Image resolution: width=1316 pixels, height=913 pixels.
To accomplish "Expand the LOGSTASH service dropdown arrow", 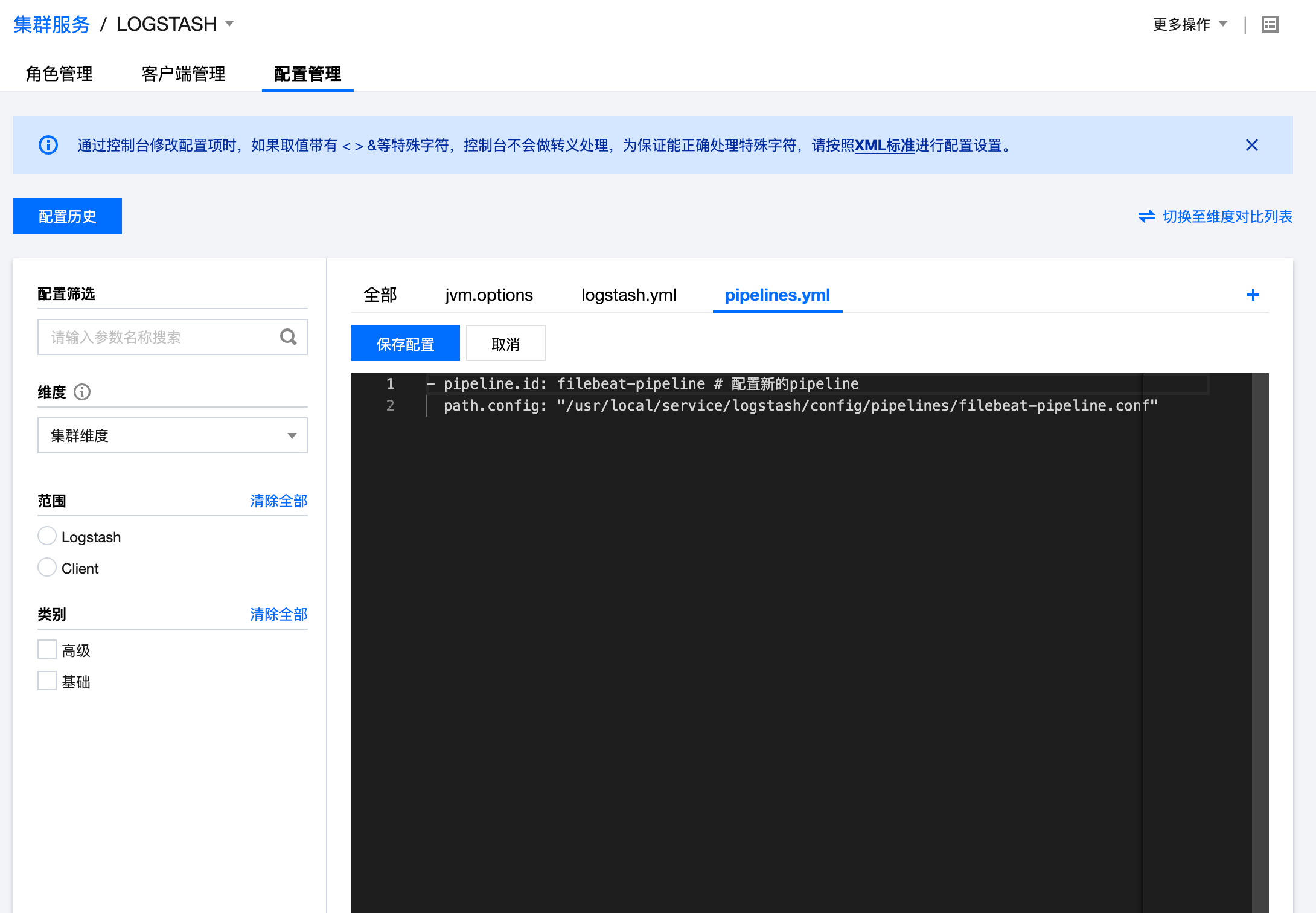I will click(x=229, y=24).
